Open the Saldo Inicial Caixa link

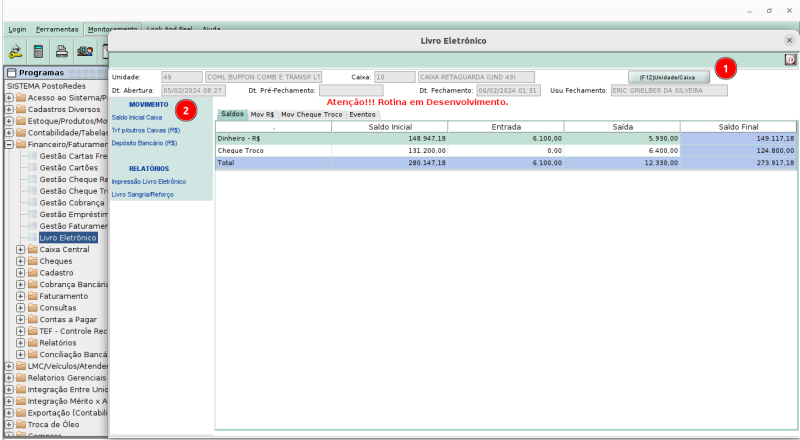[137, 117]
